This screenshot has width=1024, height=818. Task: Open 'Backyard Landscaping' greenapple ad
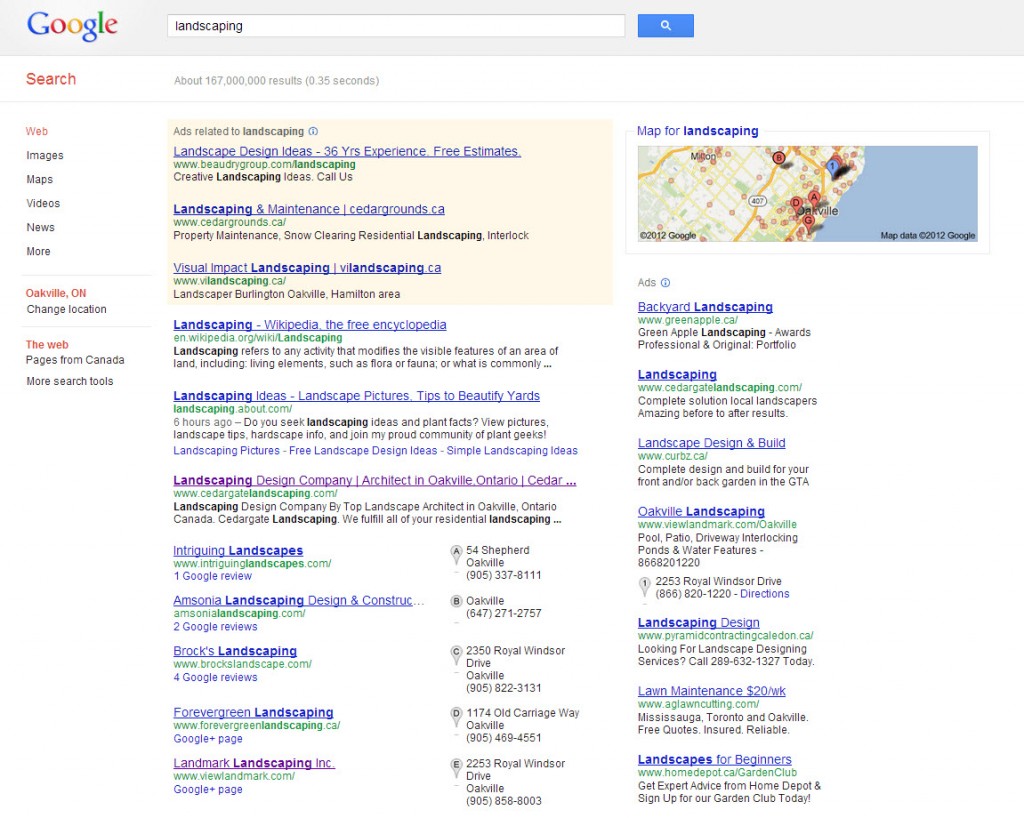[x=705, y=307]
